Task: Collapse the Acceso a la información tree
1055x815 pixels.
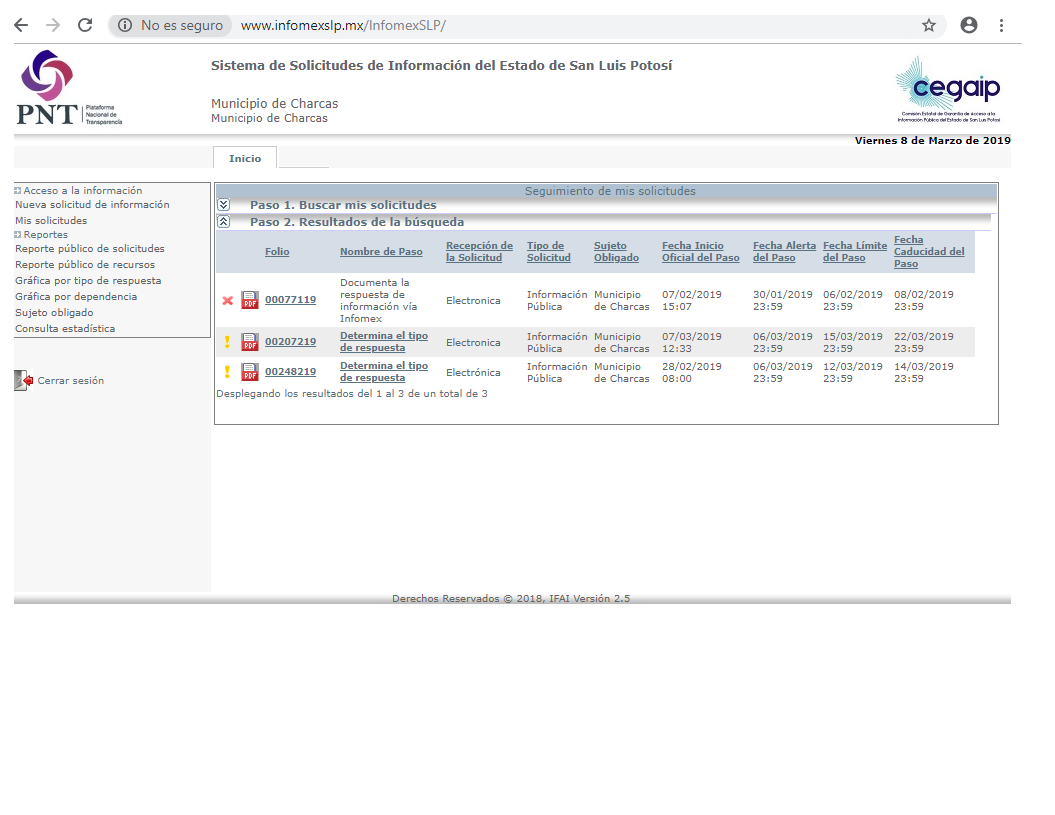Action: click(x=18, y=190)
